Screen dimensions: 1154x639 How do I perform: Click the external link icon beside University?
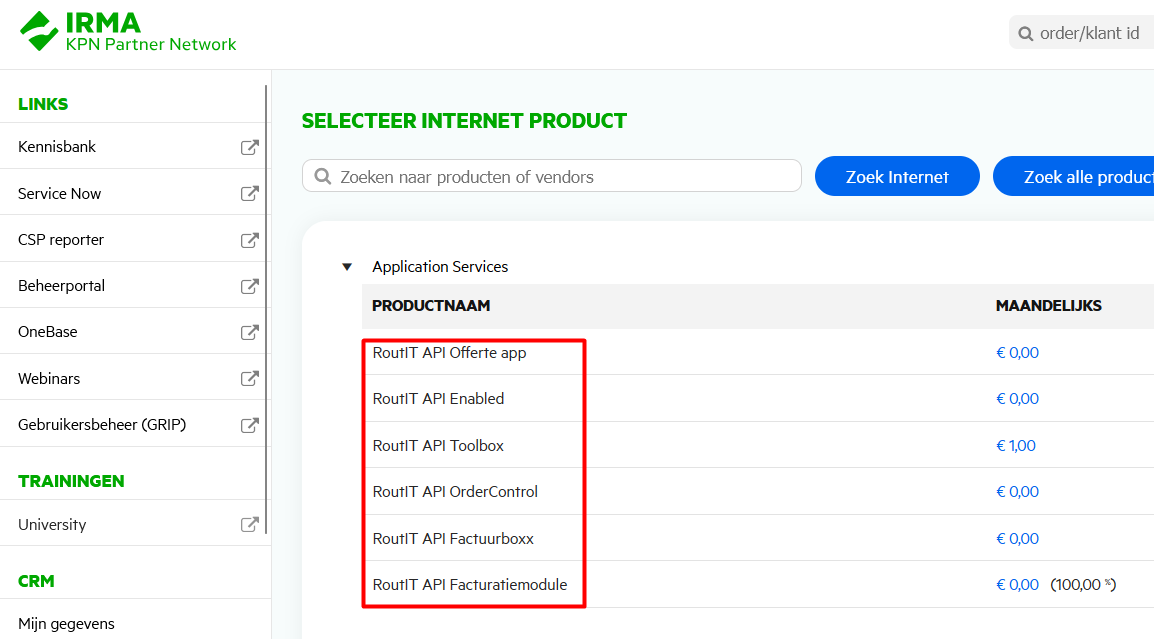250,525
